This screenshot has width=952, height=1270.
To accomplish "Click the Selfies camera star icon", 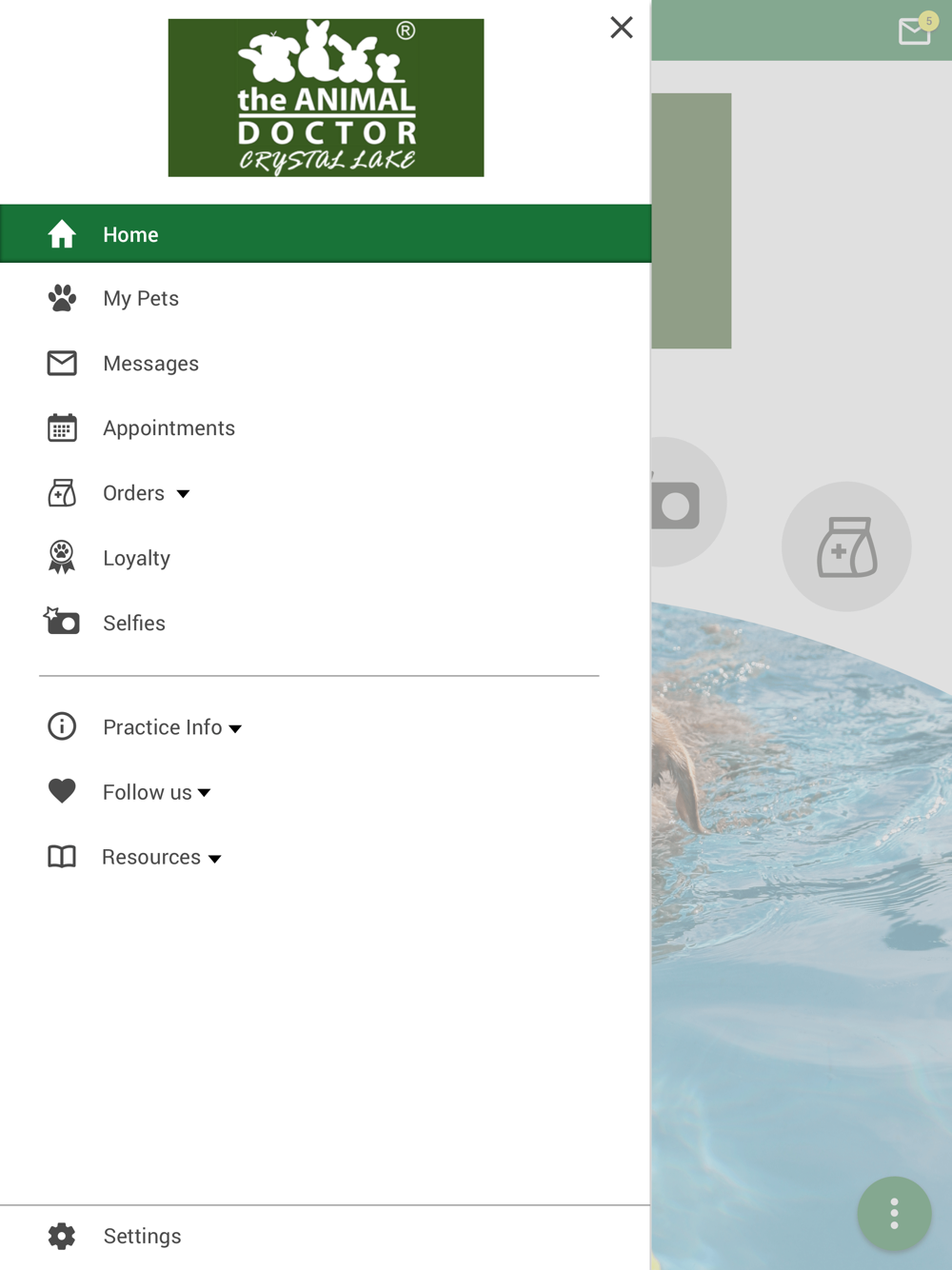I will [x=62, y=621].
